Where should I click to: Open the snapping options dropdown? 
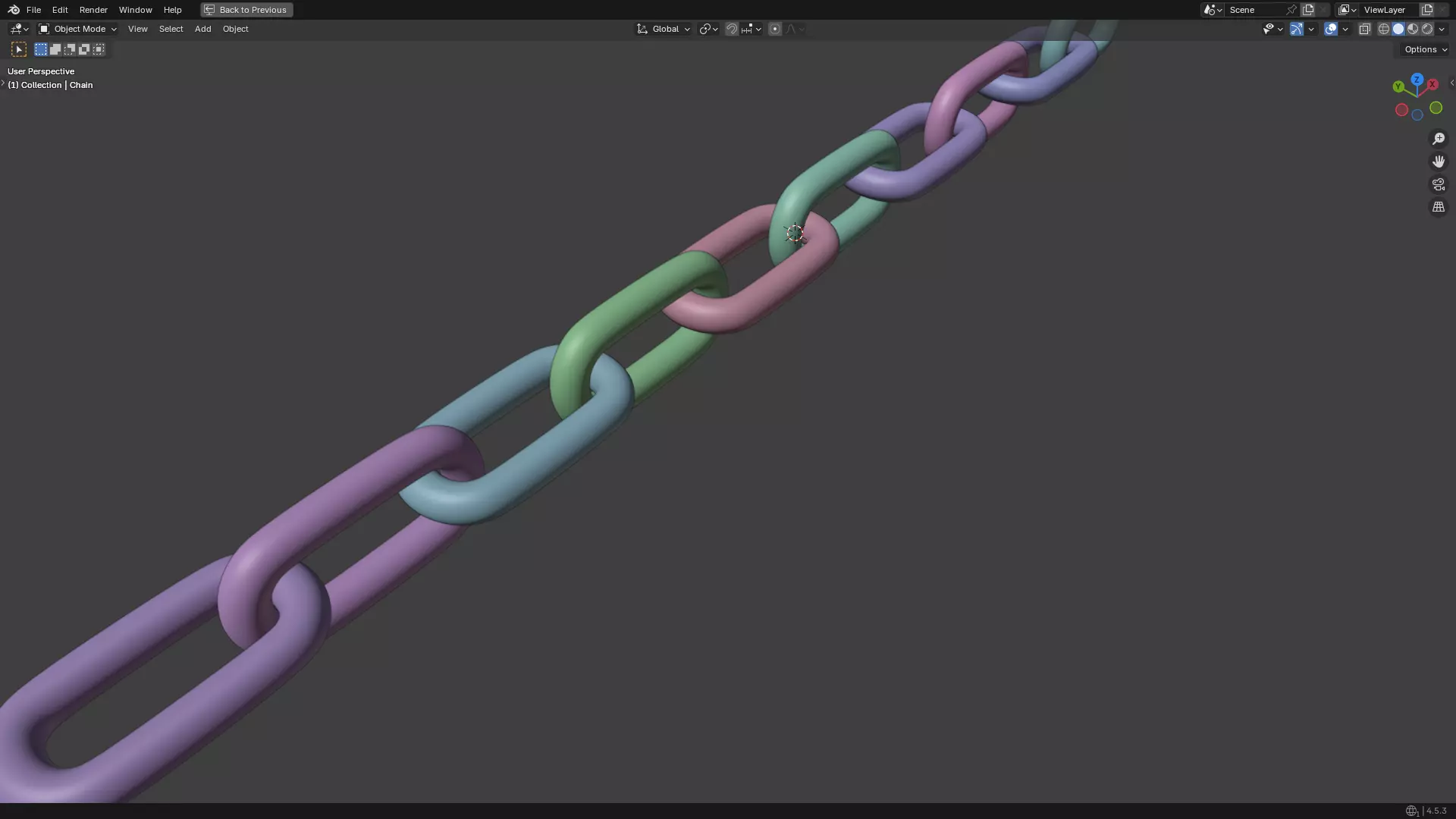point(752,29)
